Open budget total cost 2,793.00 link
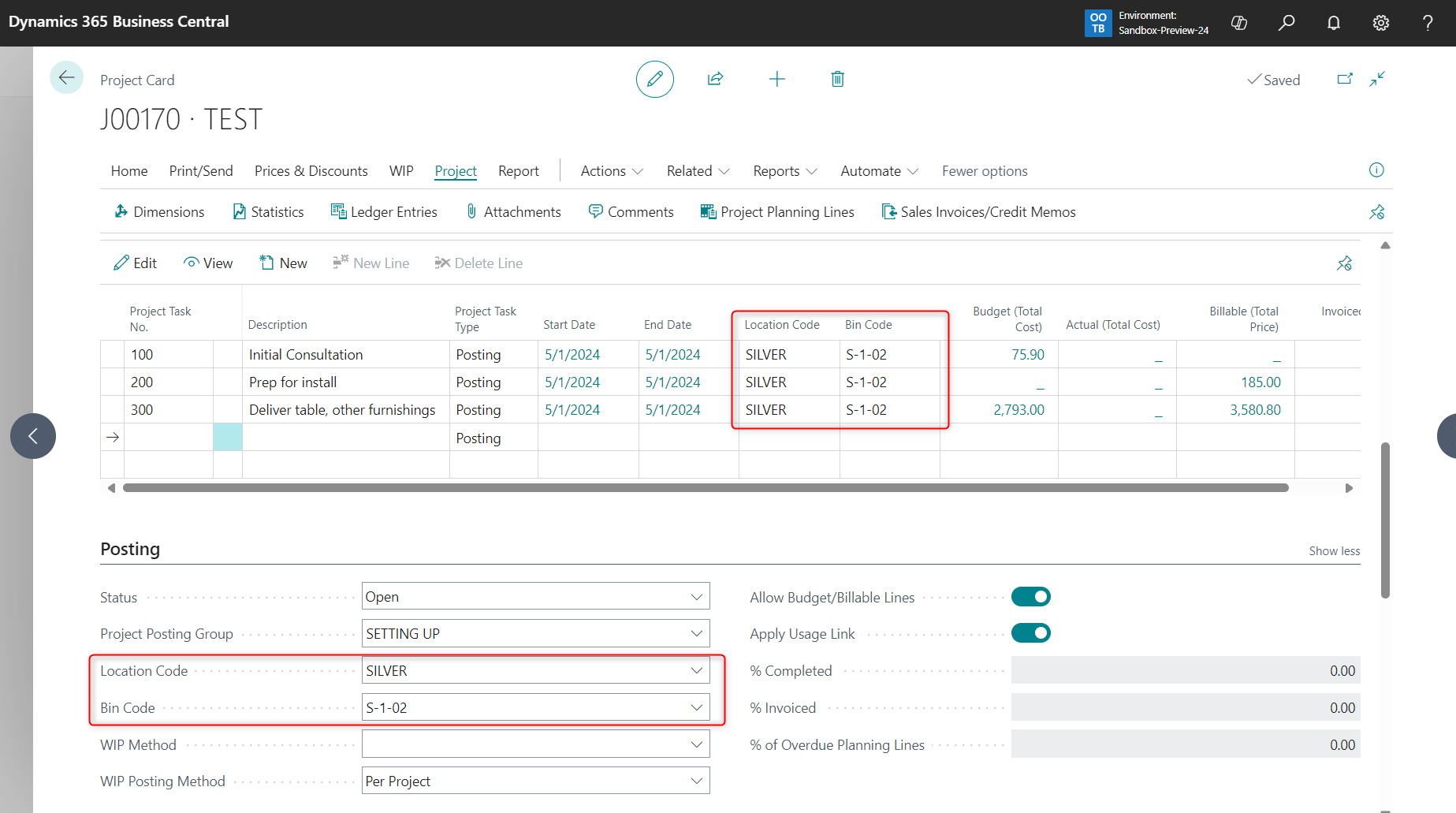Viewport: 1456px width, 813px height. [1018, 410]
